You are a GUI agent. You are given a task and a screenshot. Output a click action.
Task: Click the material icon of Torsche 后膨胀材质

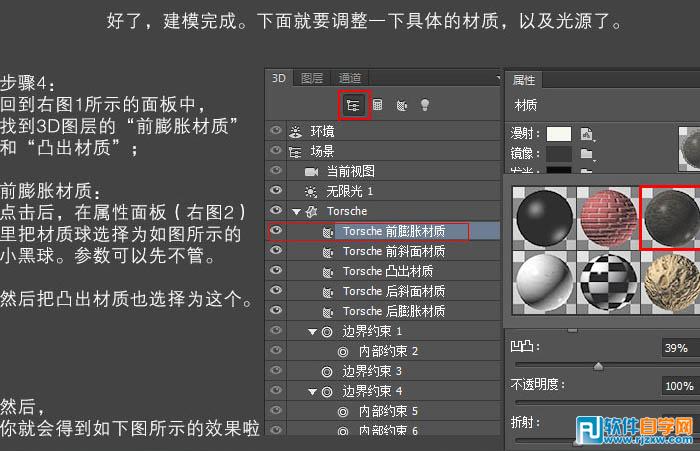point(328,312)
